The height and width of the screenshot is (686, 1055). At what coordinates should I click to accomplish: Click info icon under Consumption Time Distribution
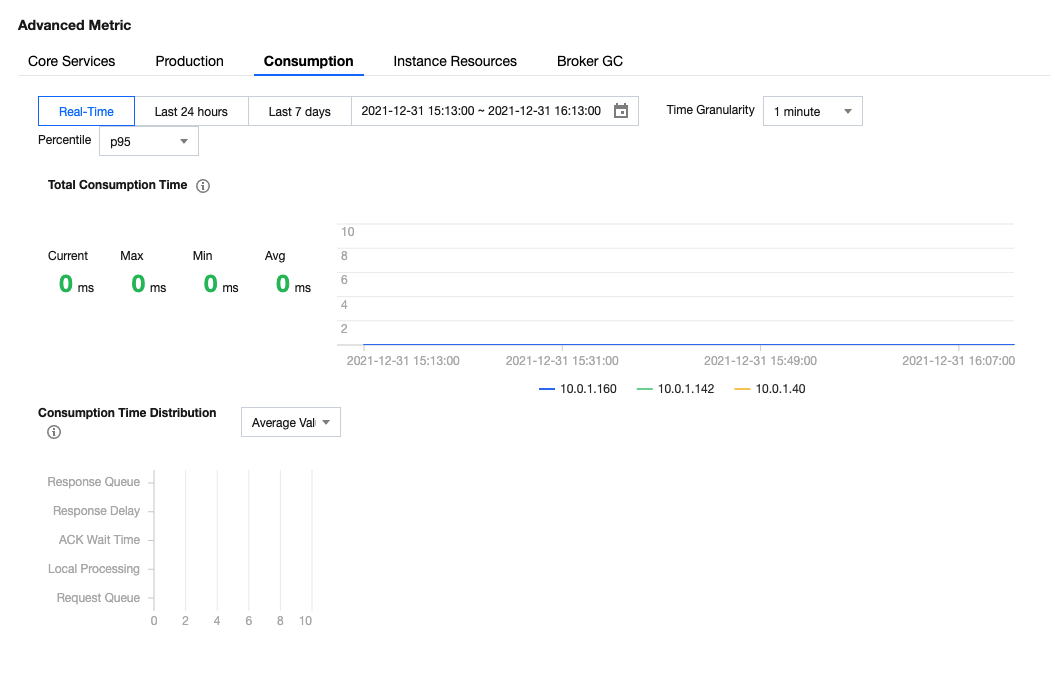54,432
